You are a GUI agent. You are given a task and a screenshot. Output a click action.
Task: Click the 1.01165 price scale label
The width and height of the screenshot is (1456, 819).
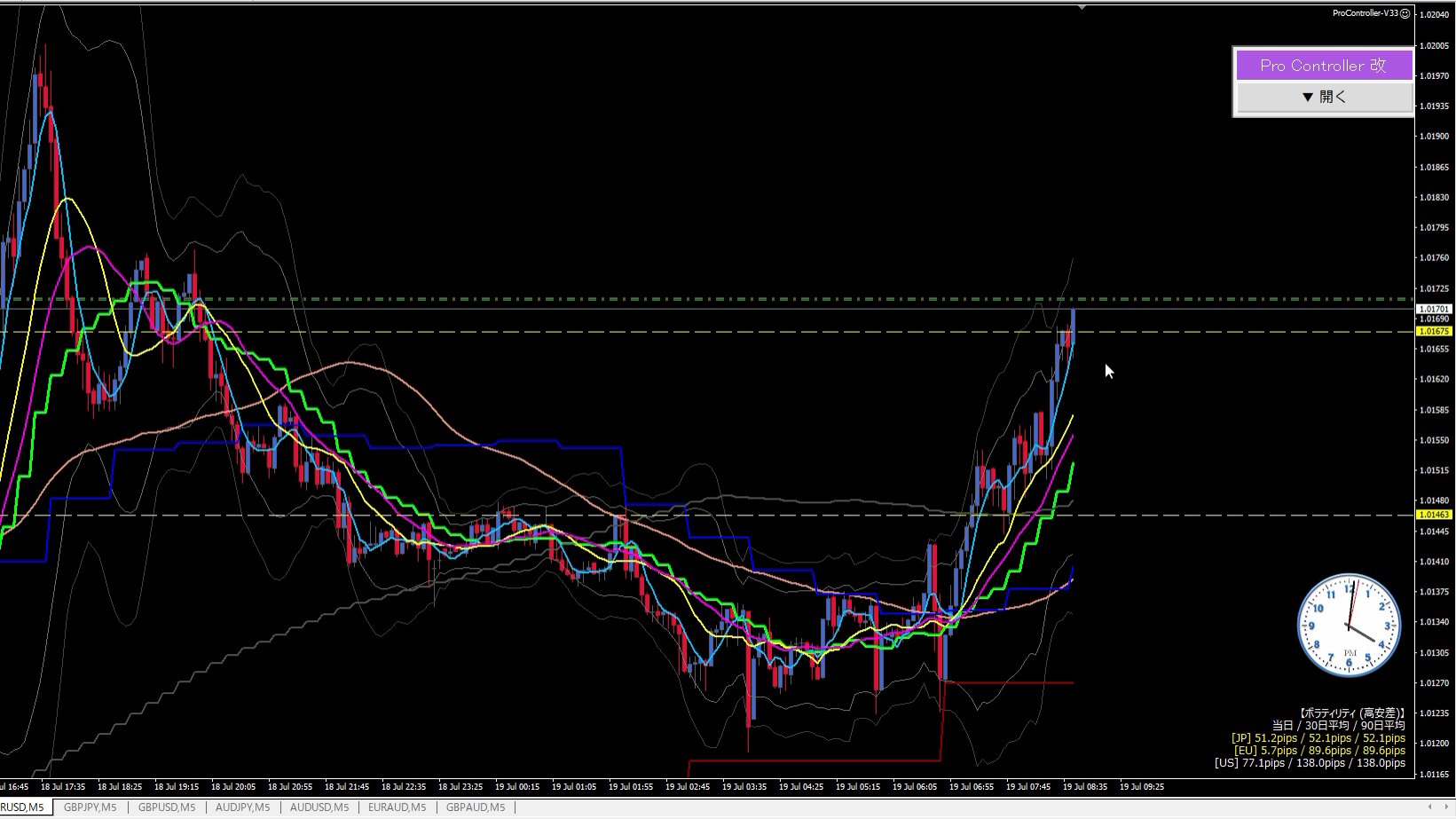(1435, 774)
